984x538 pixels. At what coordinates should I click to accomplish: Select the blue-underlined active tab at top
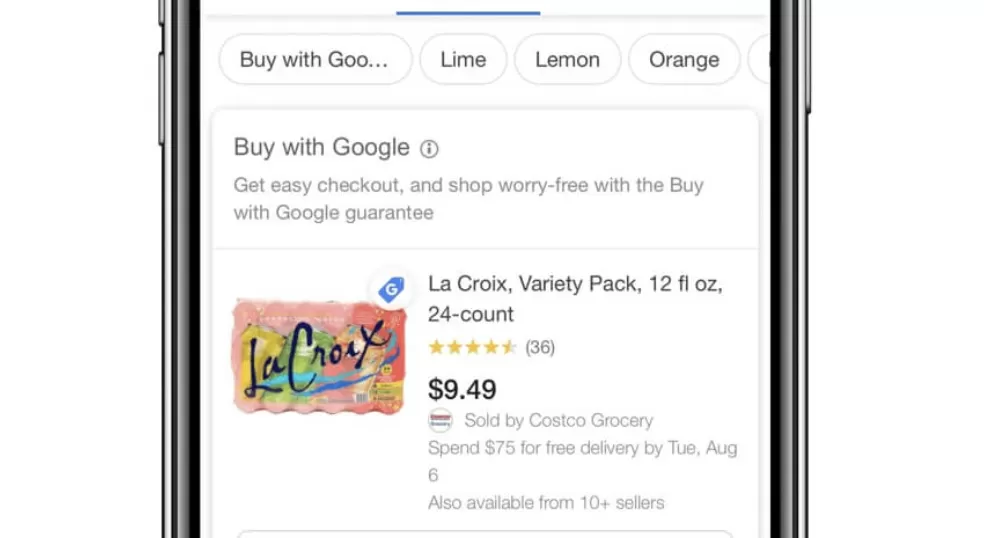pyautogui.click(x=468, y=8)
